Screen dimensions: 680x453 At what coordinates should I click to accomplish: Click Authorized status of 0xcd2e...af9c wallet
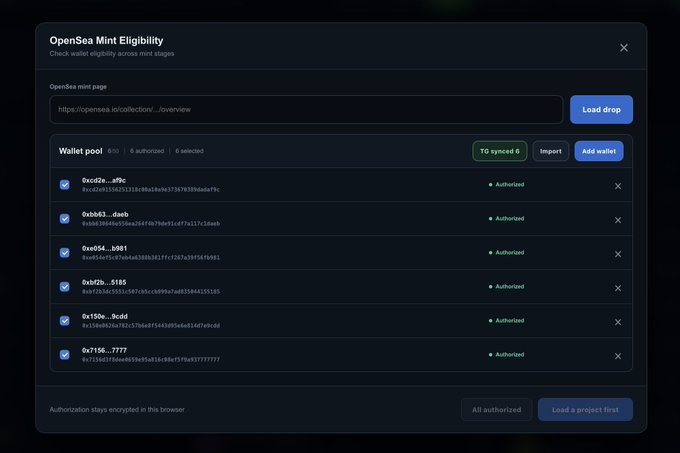[507, 185]
